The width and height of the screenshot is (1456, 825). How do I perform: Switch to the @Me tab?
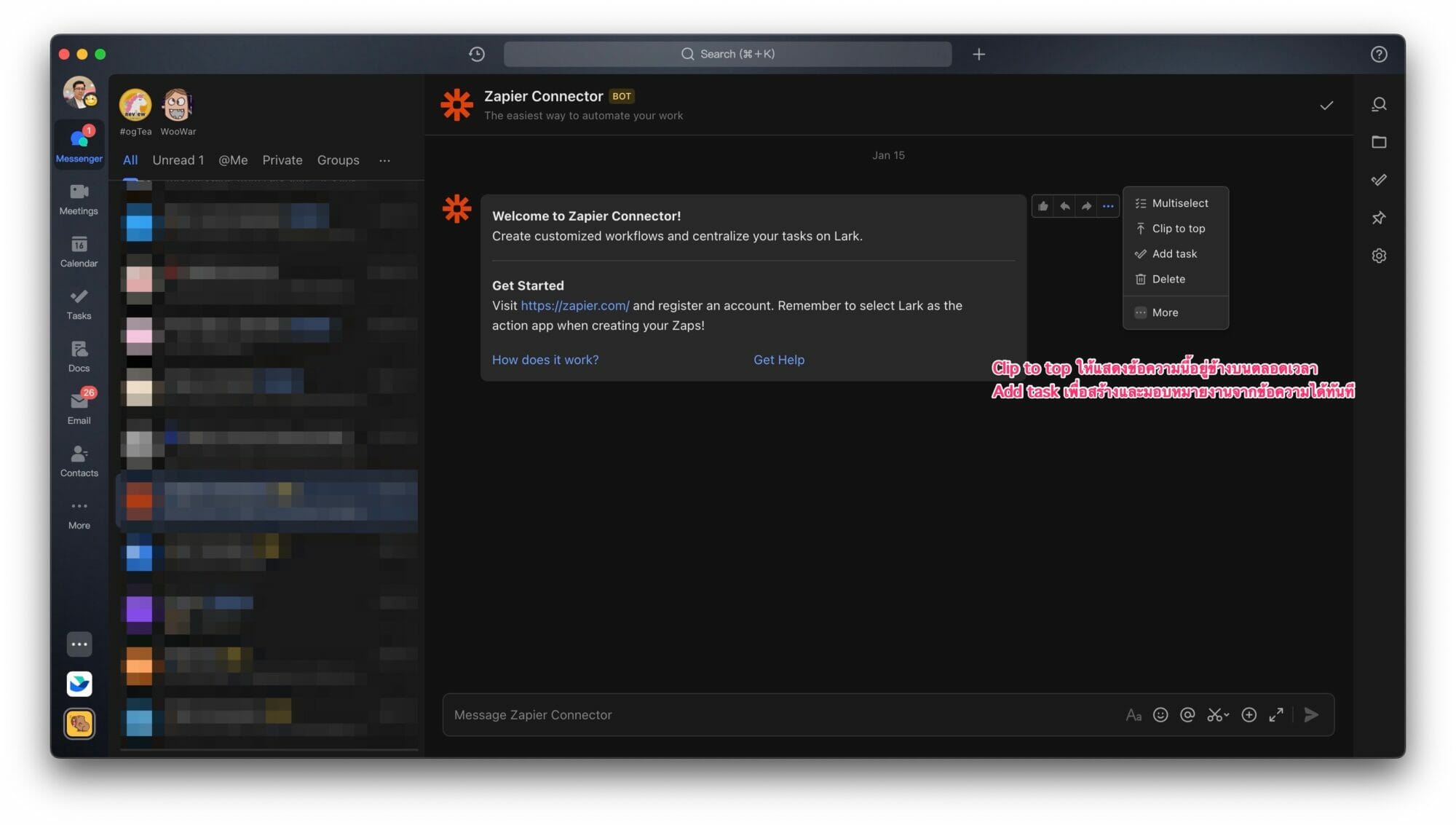tap(233, 160)
